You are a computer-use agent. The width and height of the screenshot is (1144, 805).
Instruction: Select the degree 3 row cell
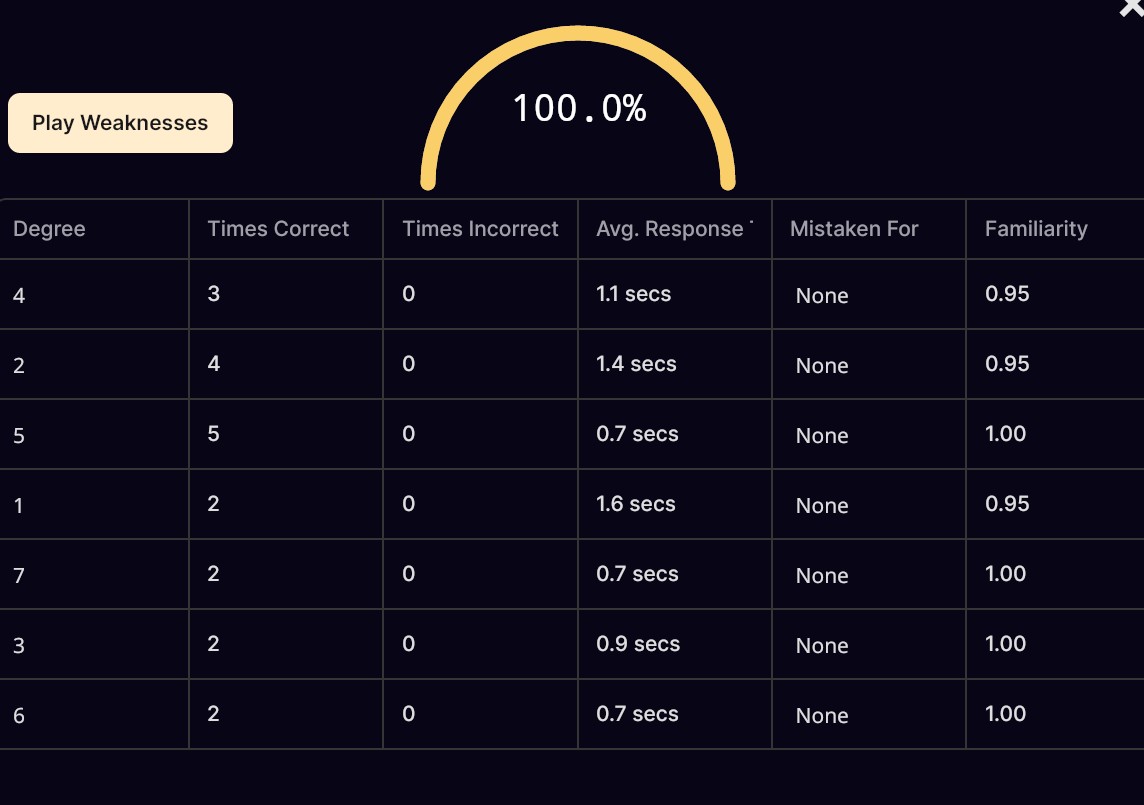[x=94, y=644]
